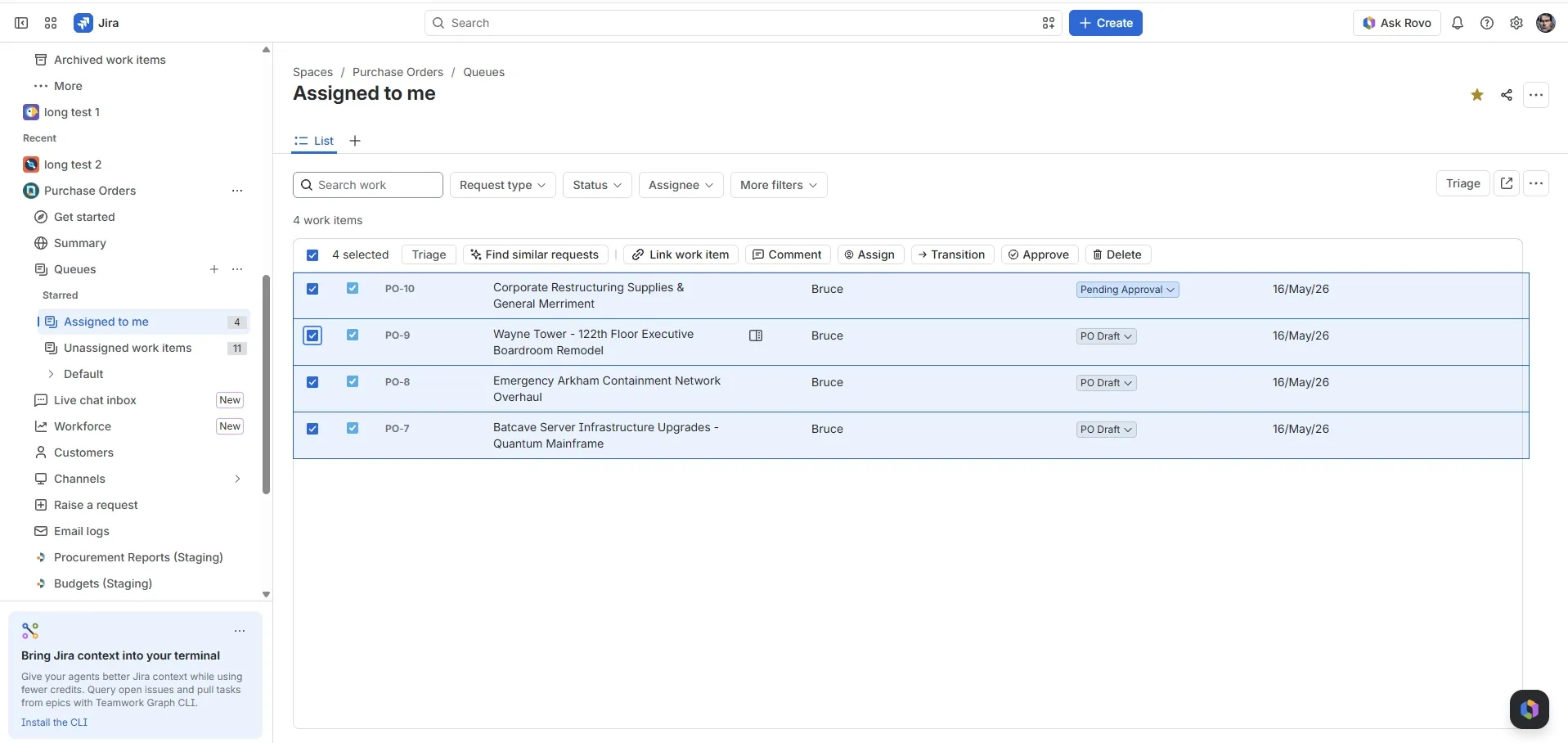Open settings gear icon

[x=1516, y=23]
